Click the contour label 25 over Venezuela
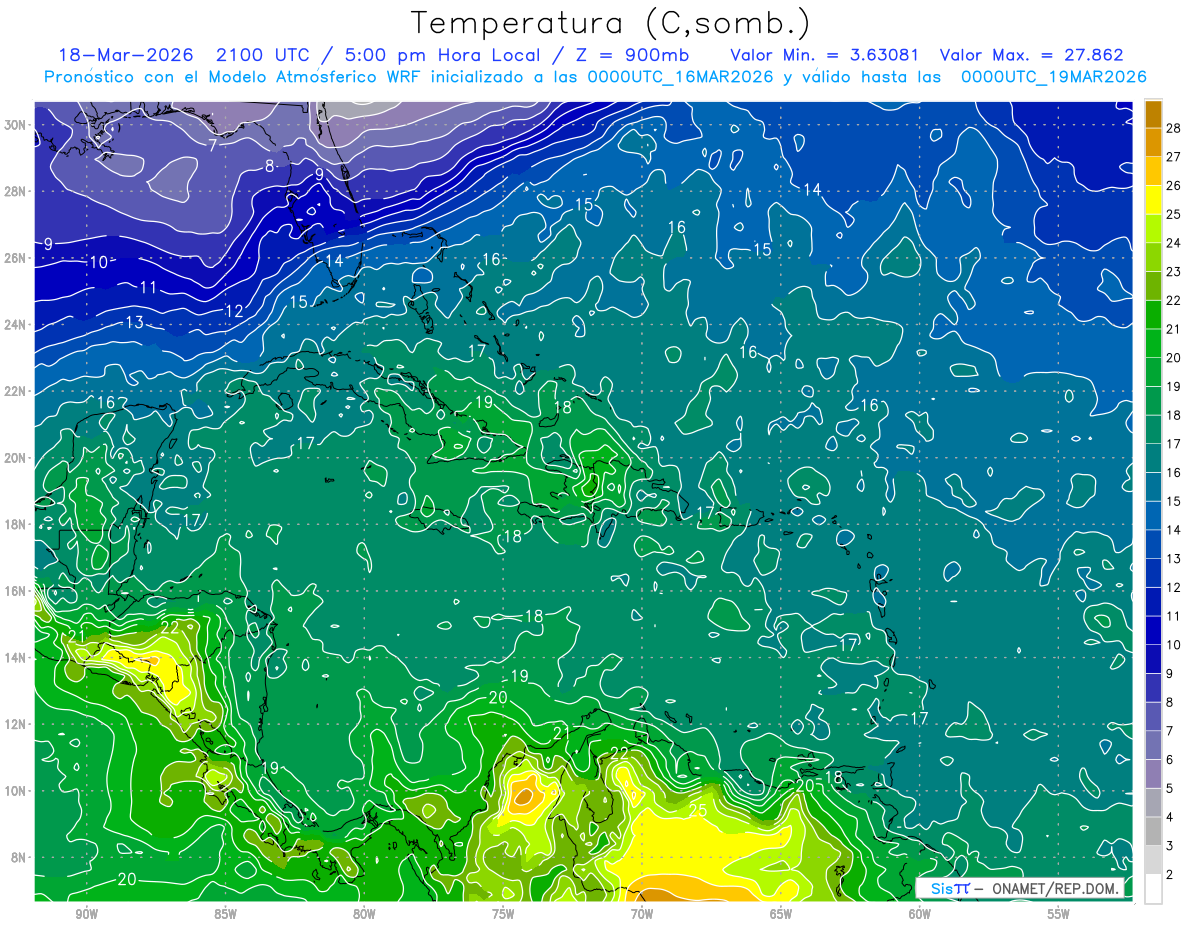Viewport: 1200px width, 927px height. (x=698, y=809)
